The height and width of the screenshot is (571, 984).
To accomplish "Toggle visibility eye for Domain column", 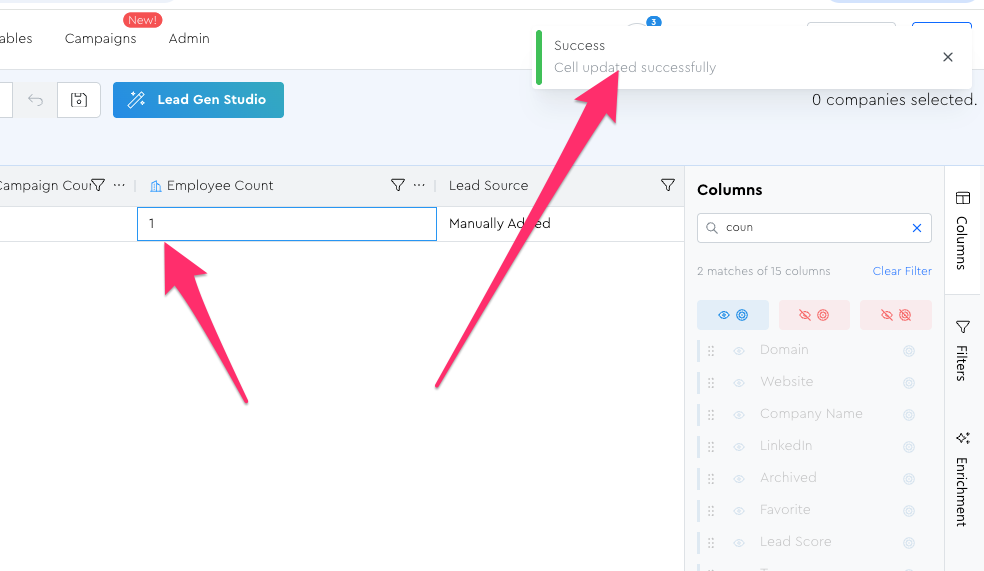I will point(739,351).
